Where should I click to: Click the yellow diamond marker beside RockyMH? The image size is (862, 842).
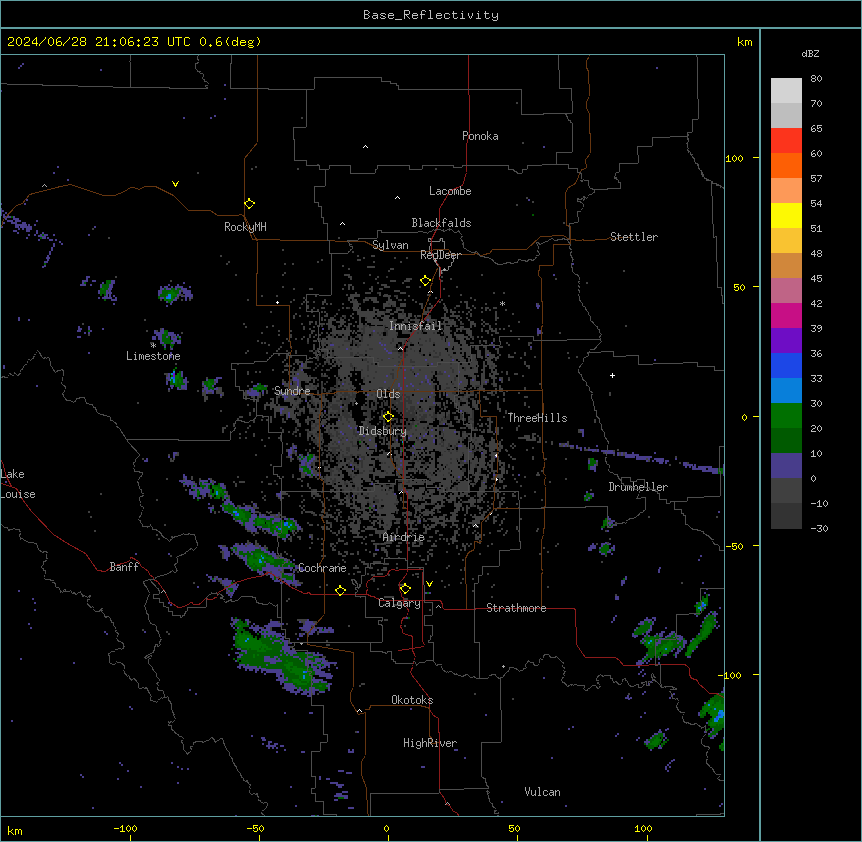249,204
